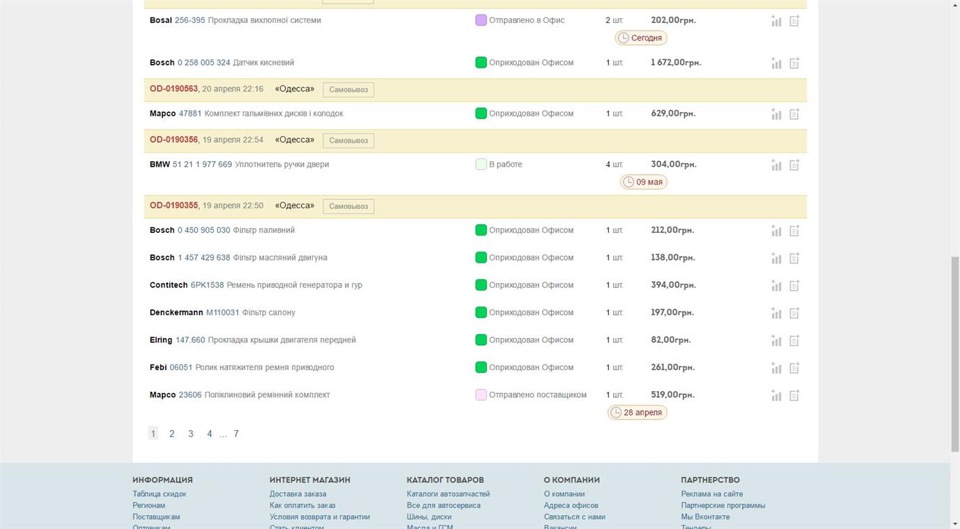
Task: Open part number 47881 link
Action: (x=190, y=113)
